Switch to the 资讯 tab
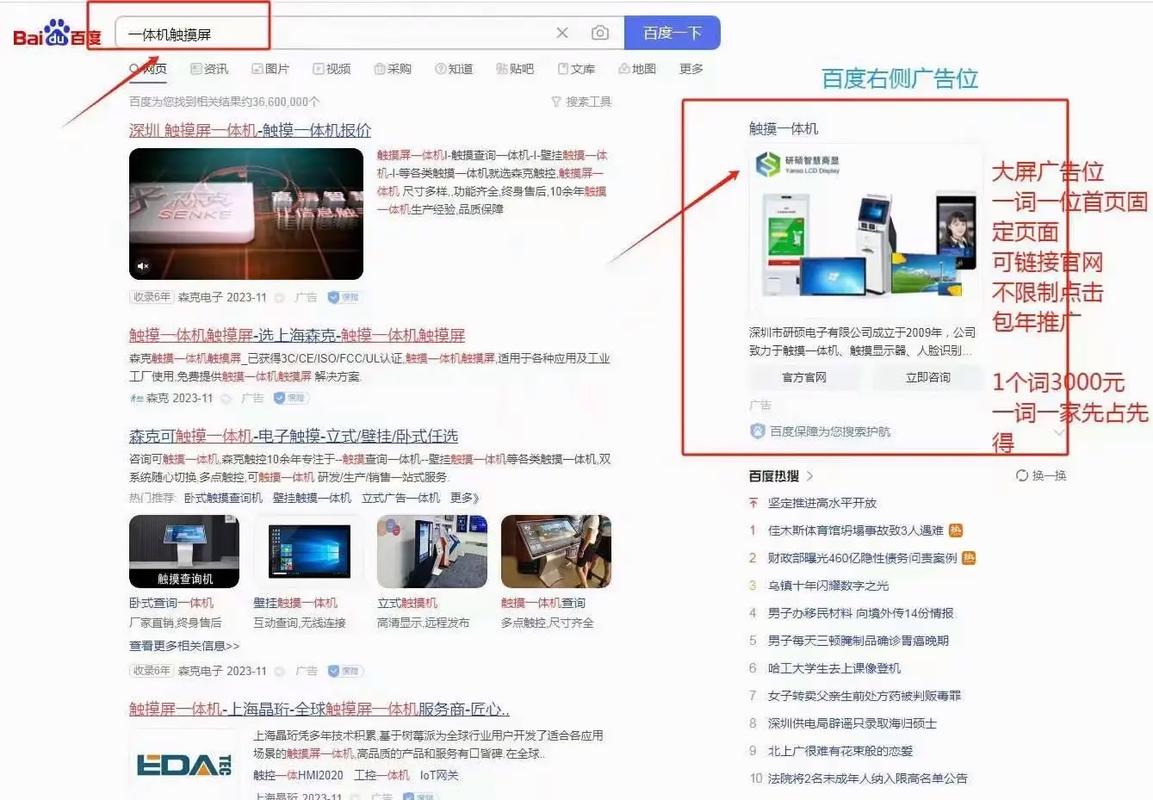The width and height of the screenshot is (1153, 800). 210,68
